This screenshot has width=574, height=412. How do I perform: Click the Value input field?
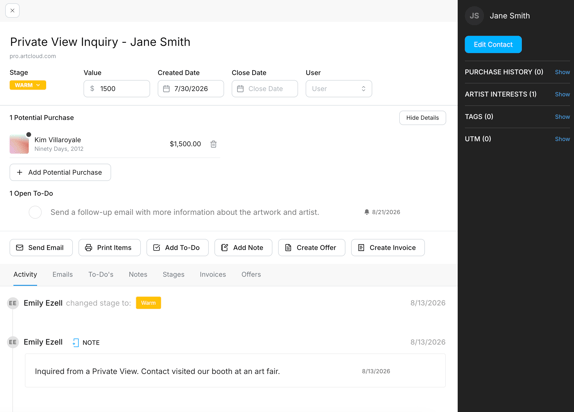pos(116,89)
